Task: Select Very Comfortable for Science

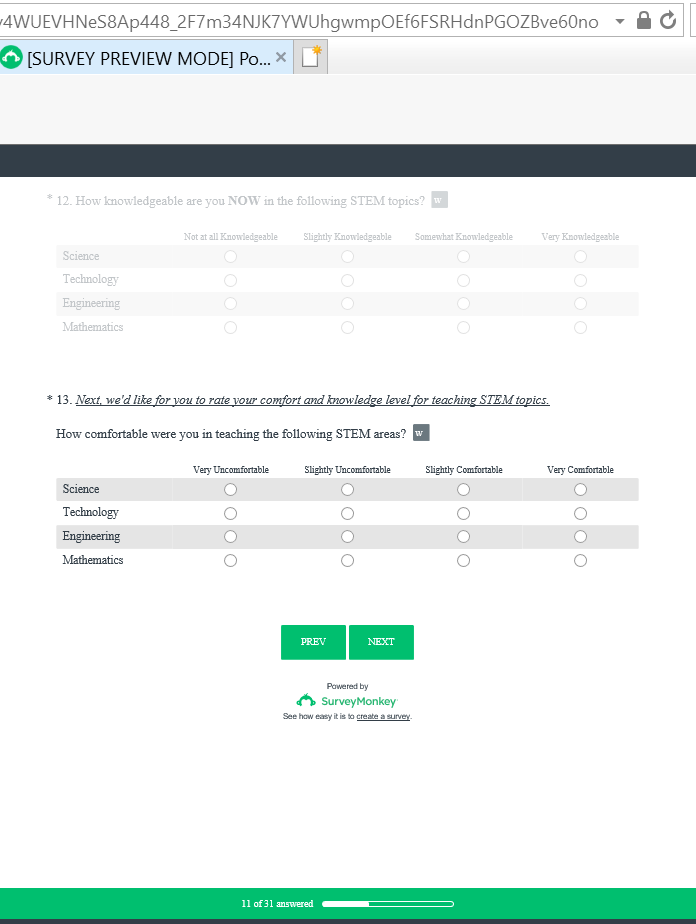Action: 580,490
